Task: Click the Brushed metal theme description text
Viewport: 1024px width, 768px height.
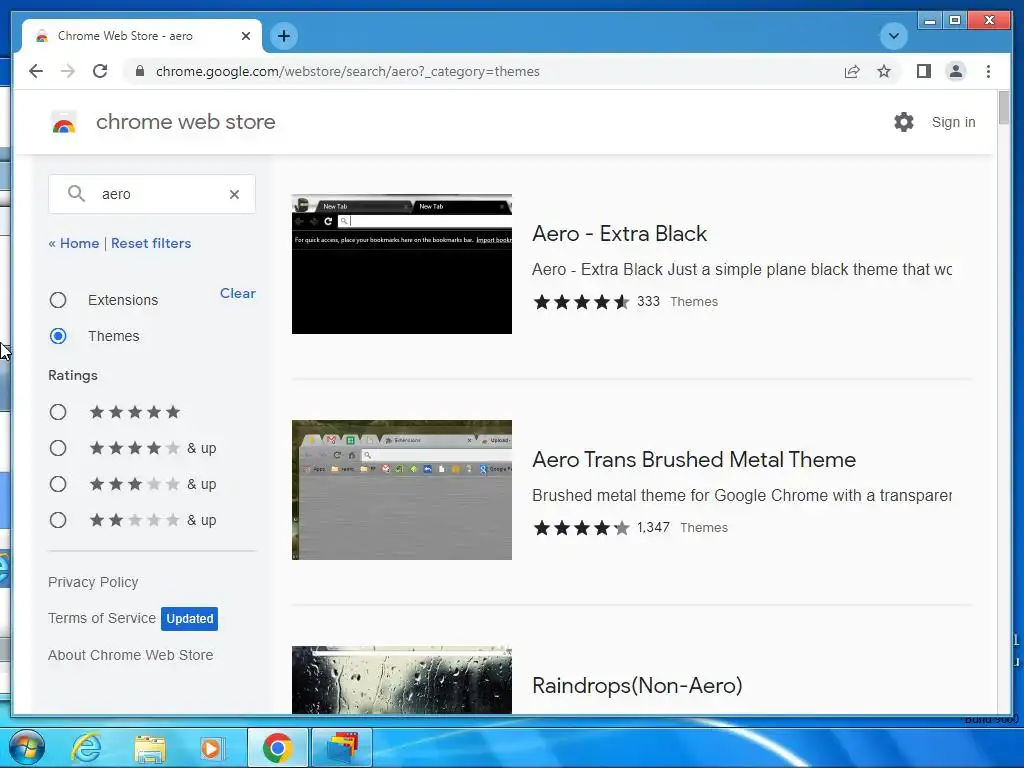Action: coord(742,496)
